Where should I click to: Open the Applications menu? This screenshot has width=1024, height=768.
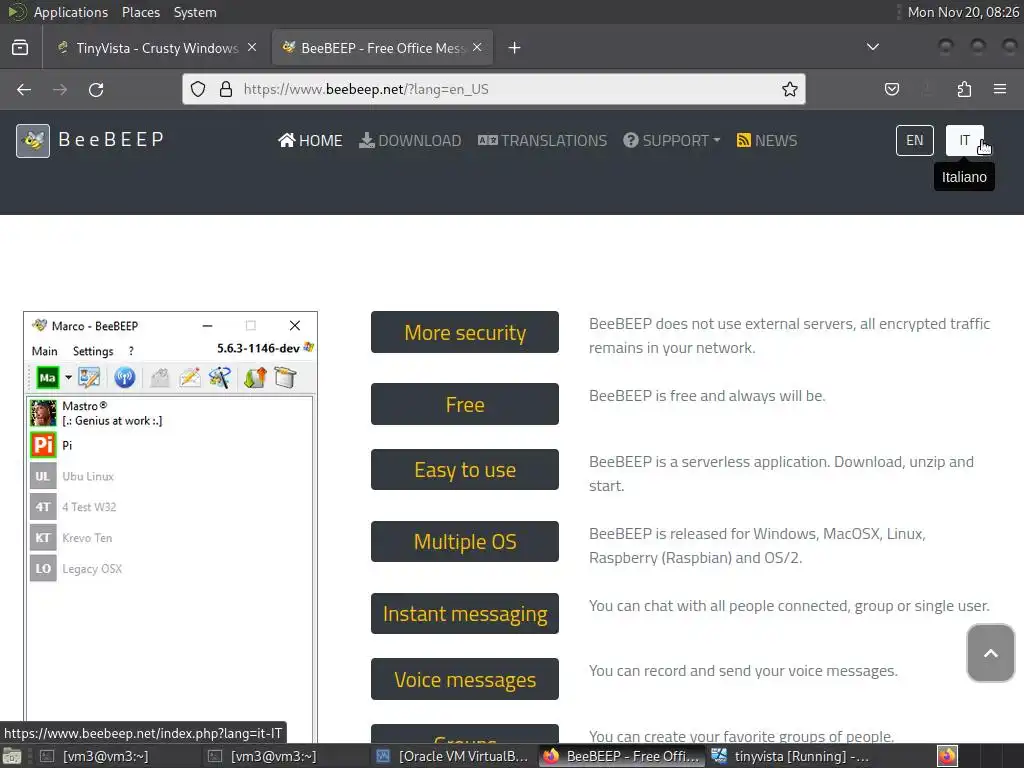(x=71, y=12)
